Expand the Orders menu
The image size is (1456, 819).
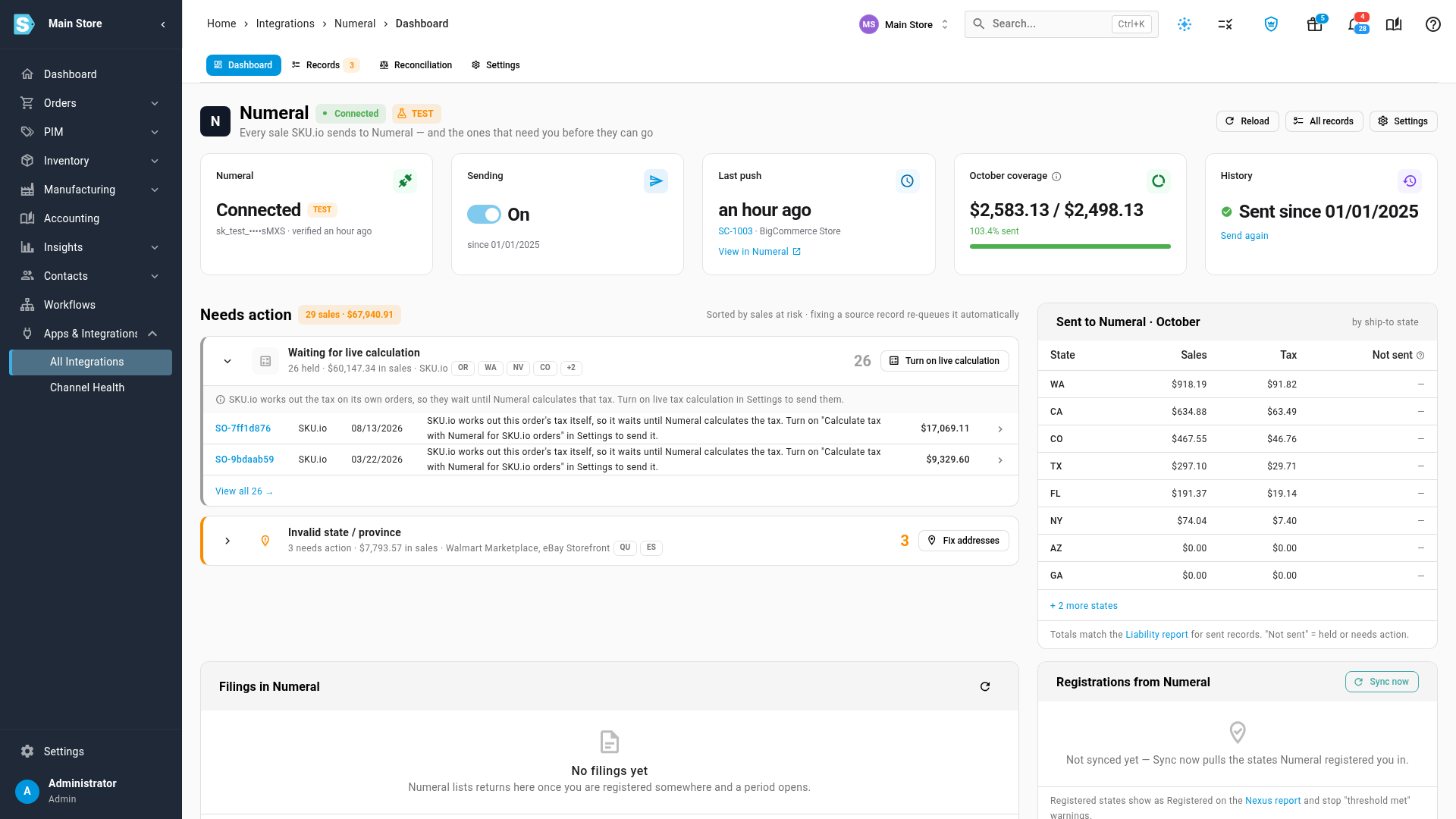91,103
